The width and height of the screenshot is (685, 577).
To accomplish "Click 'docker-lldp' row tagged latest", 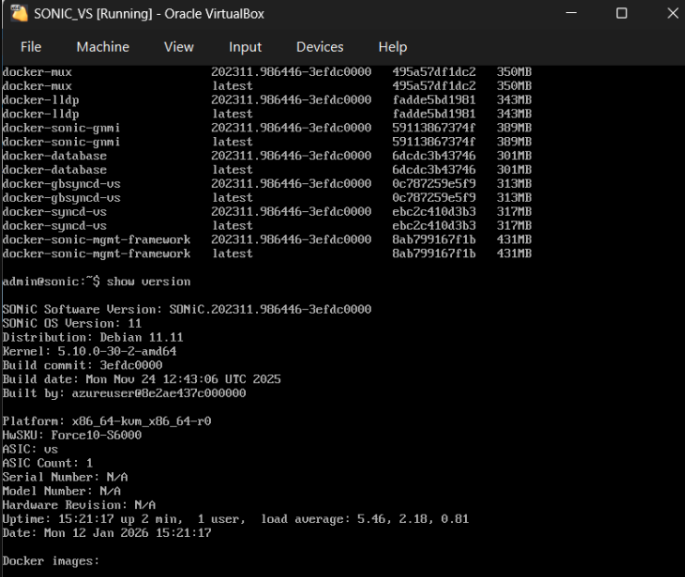I will pos(267,114).
